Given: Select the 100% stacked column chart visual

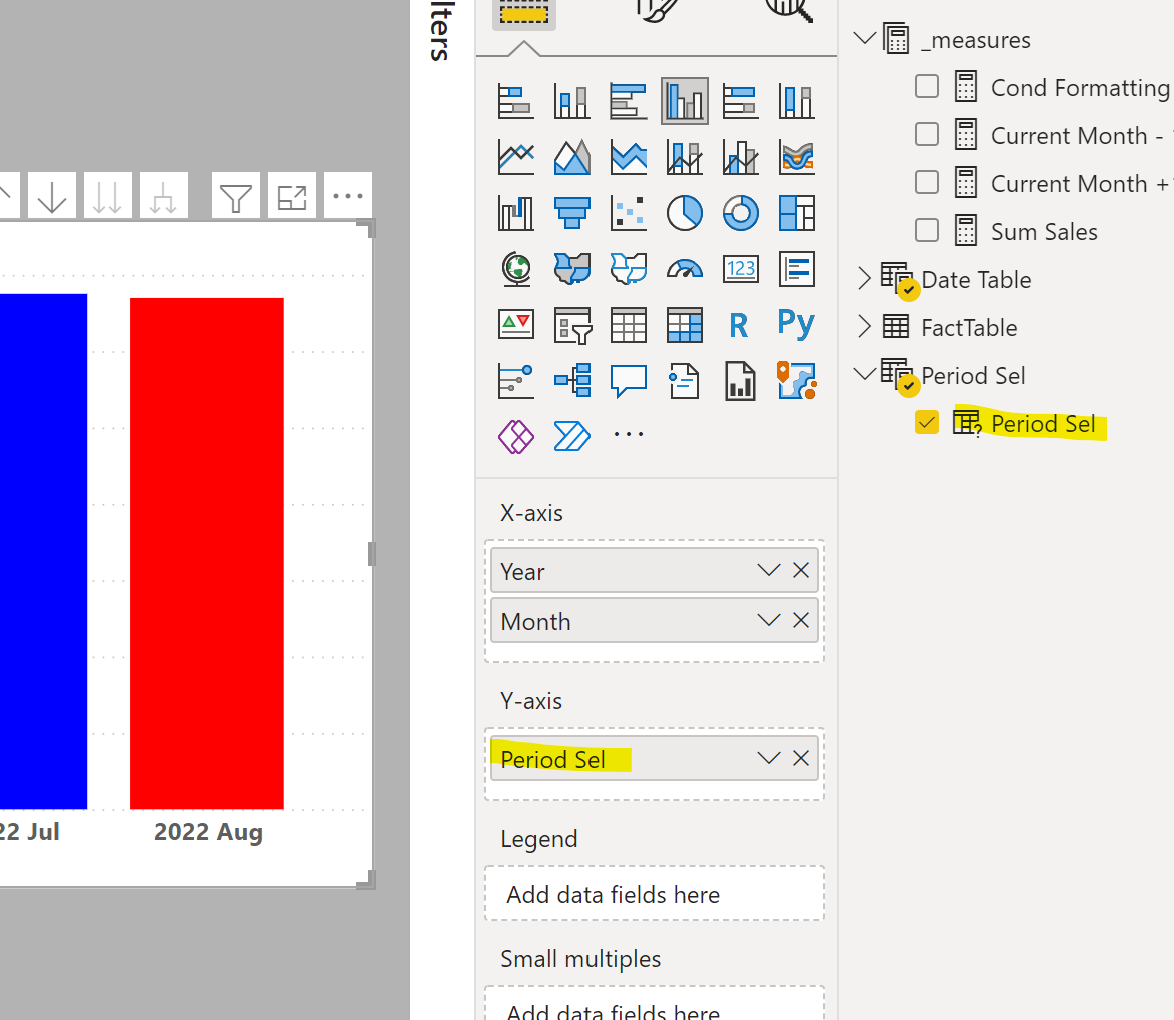Looking at the screenshot, I should coord(797,101).
